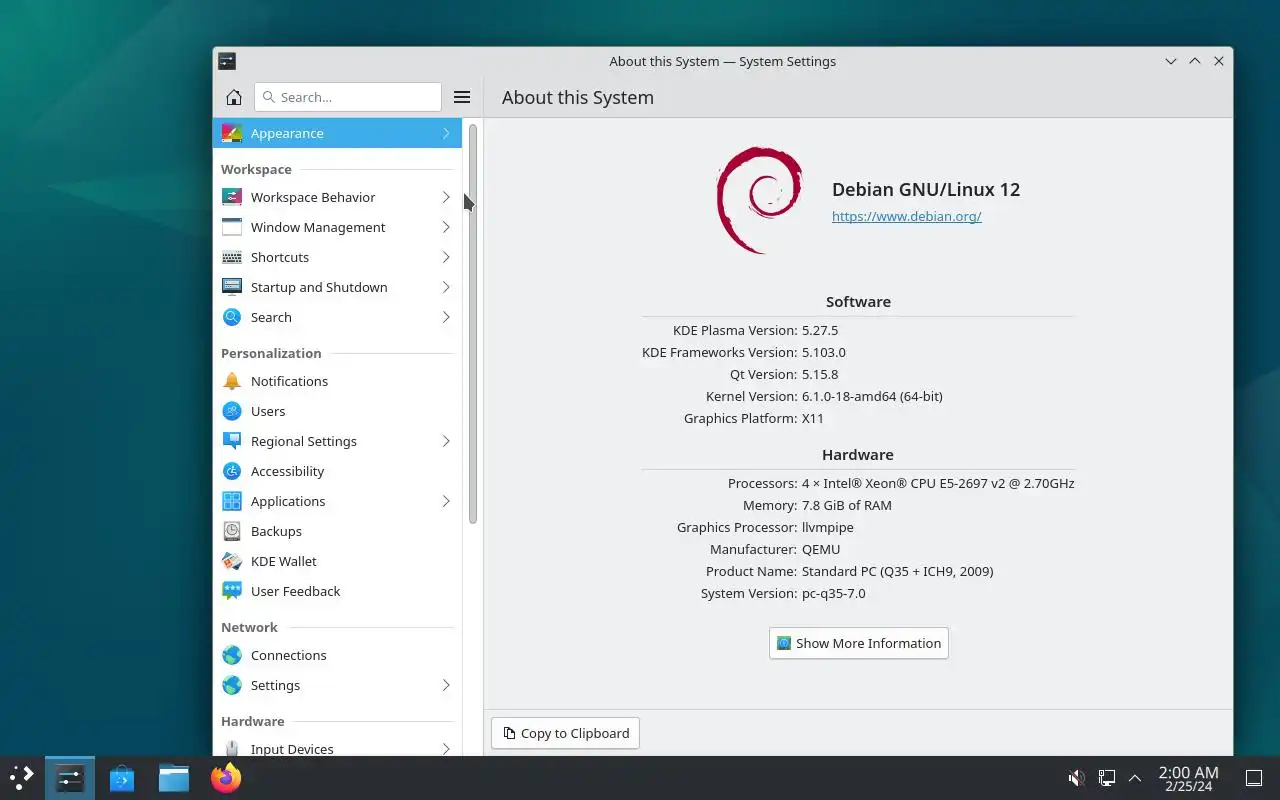Click the settings Search field

click(348, 97)
